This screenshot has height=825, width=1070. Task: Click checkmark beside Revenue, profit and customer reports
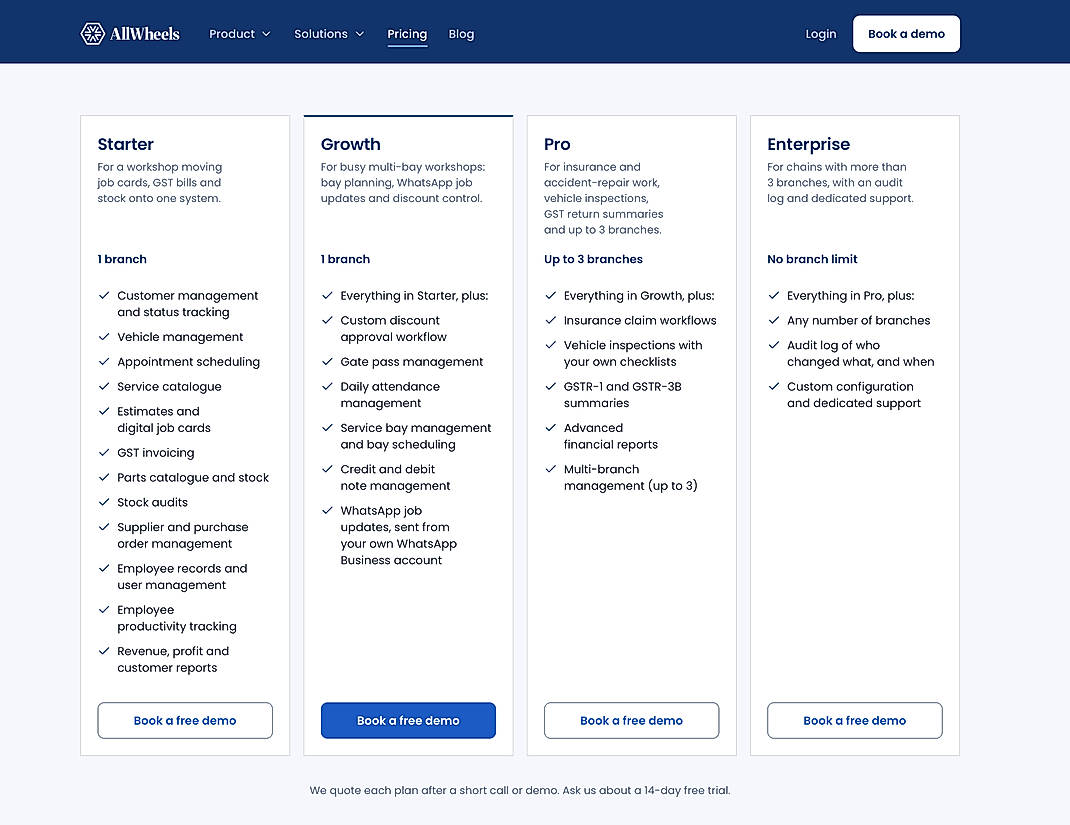[x=104, y=651]
